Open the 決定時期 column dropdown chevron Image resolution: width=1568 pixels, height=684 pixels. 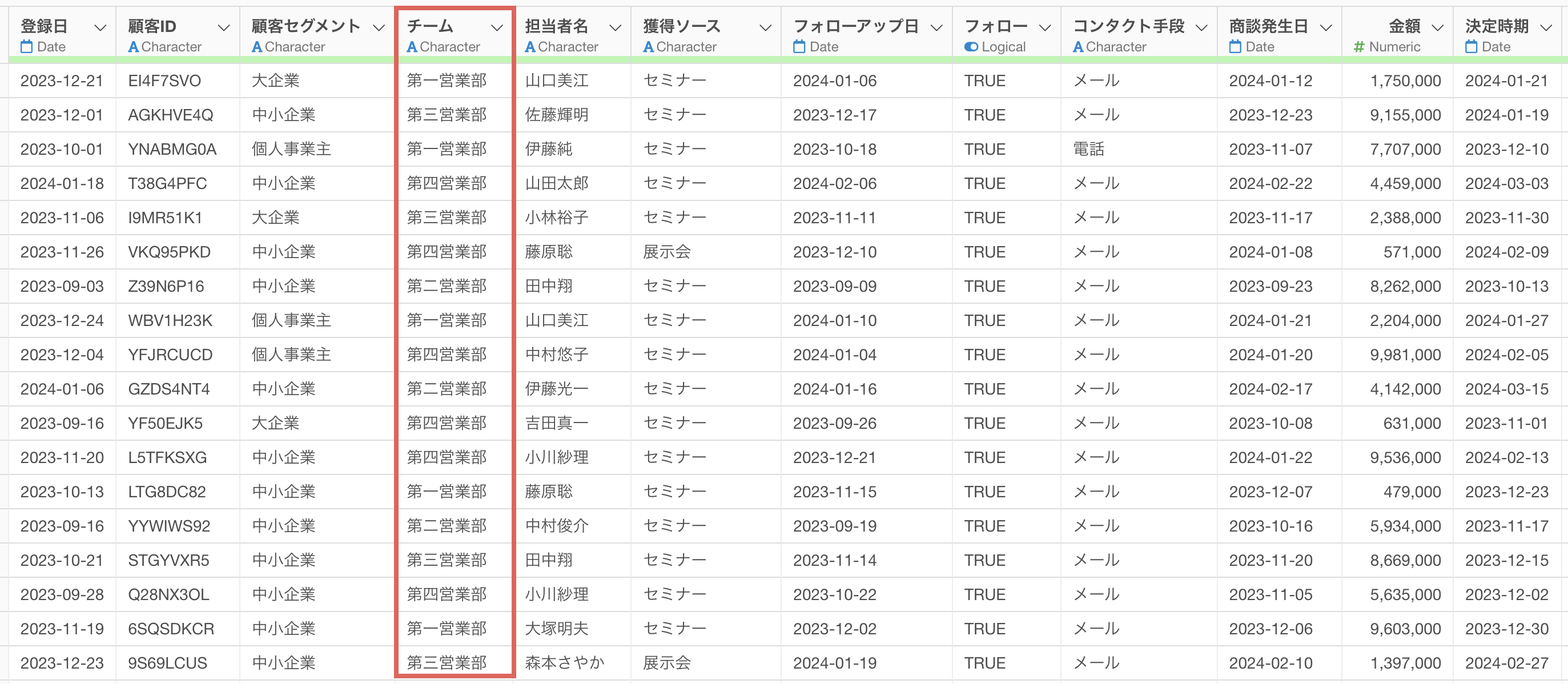pyautogui.click(x=1546, y=27)
